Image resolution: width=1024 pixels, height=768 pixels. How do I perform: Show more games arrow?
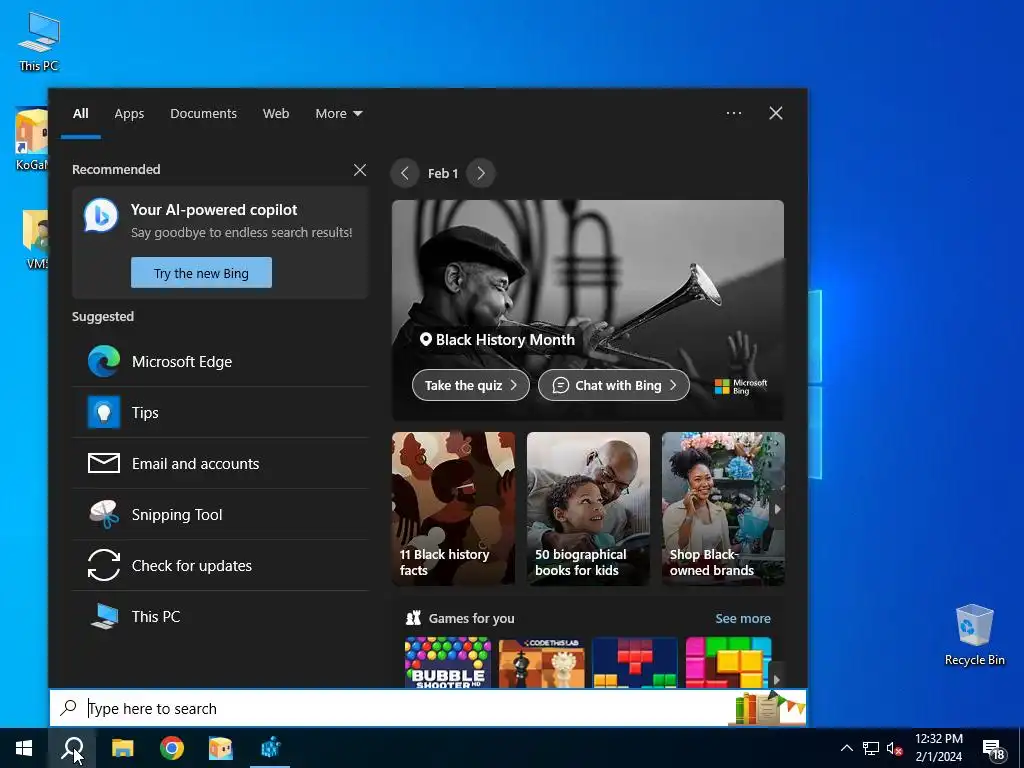click(x=776, y=680)
